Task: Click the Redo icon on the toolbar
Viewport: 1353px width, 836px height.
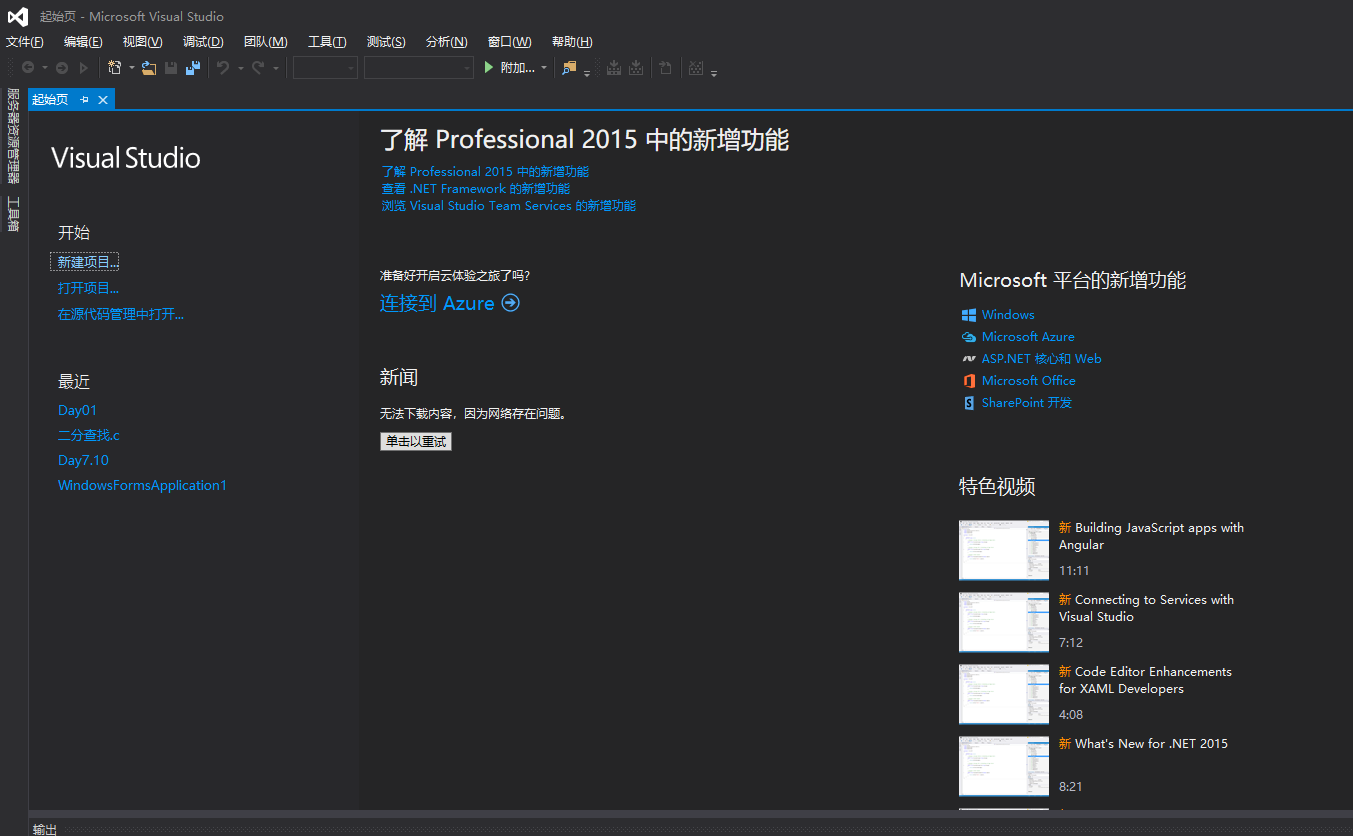Action: tap(259, 67)
